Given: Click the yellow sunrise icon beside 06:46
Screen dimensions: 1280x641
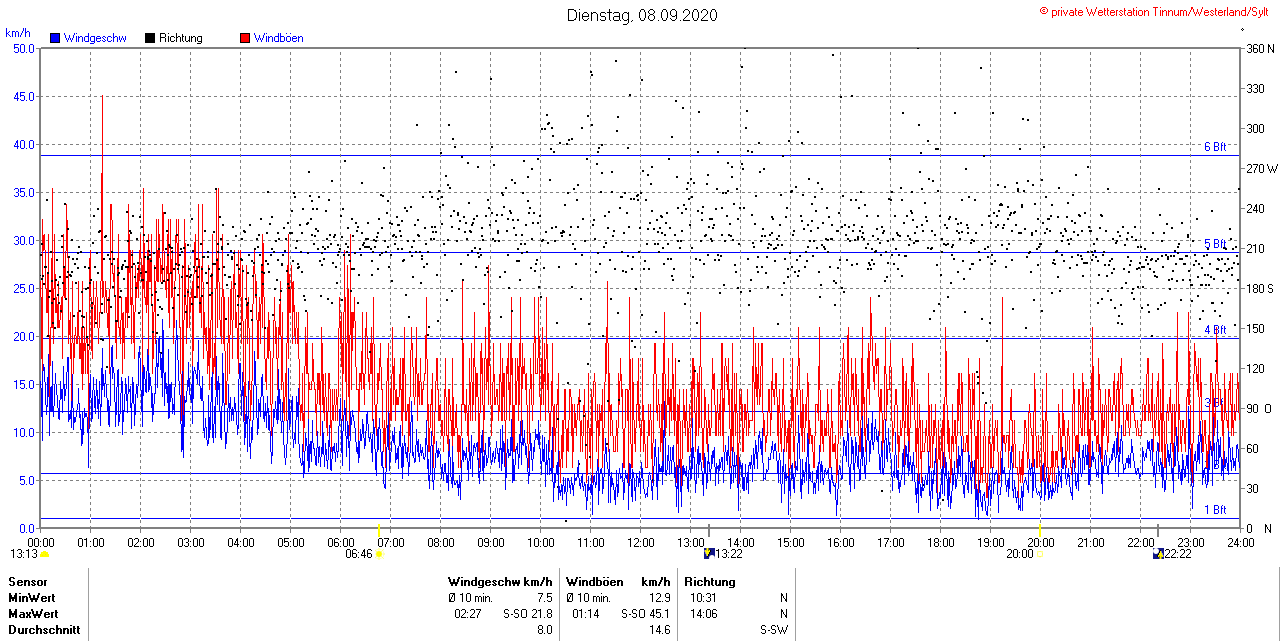Looking at the screenshot, I should pyautogui.click(x=379, y=554).
